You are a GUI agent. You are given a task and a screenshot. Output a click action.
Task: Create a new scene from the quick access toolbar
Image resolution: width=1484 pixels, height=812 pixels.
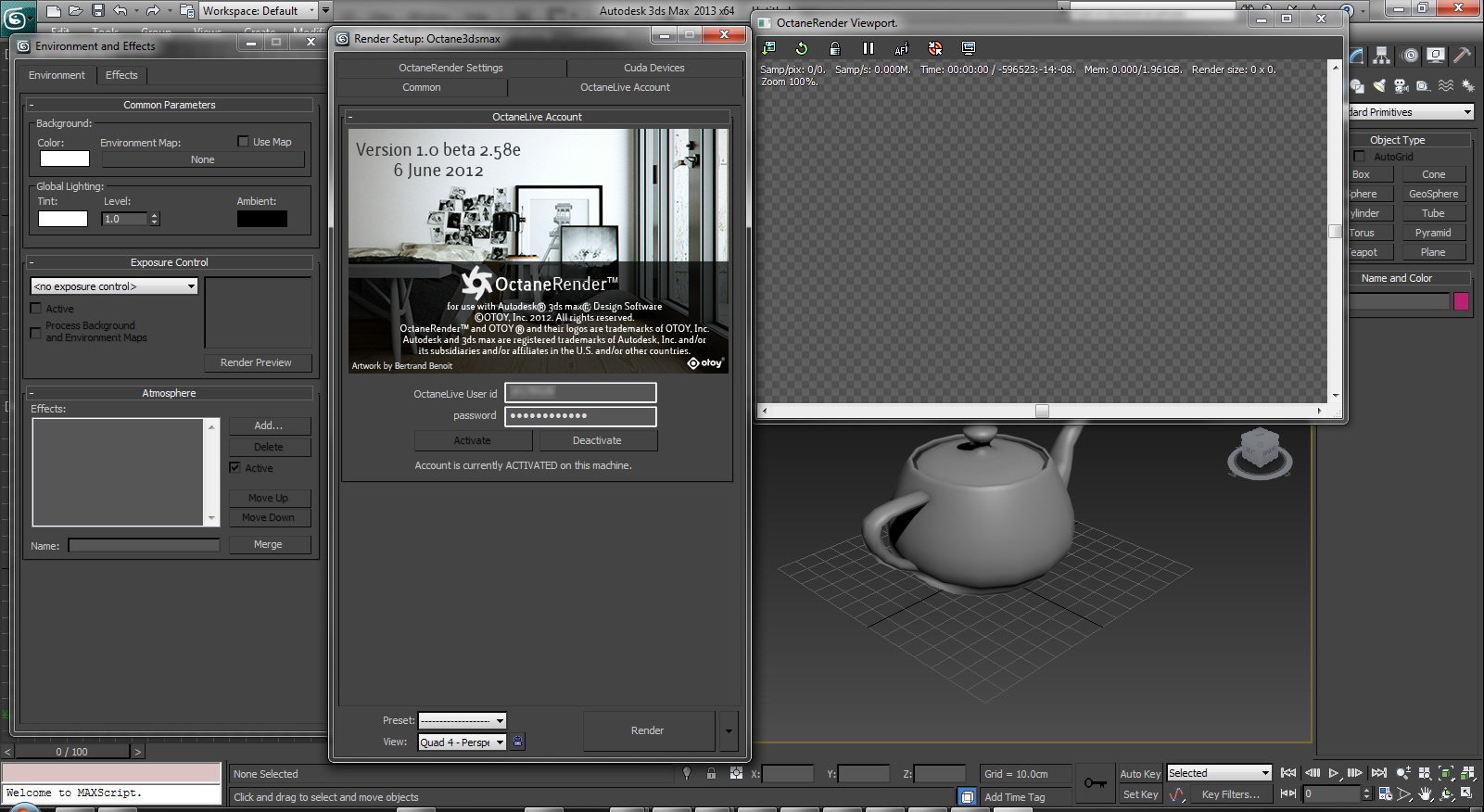click(54, 11)
